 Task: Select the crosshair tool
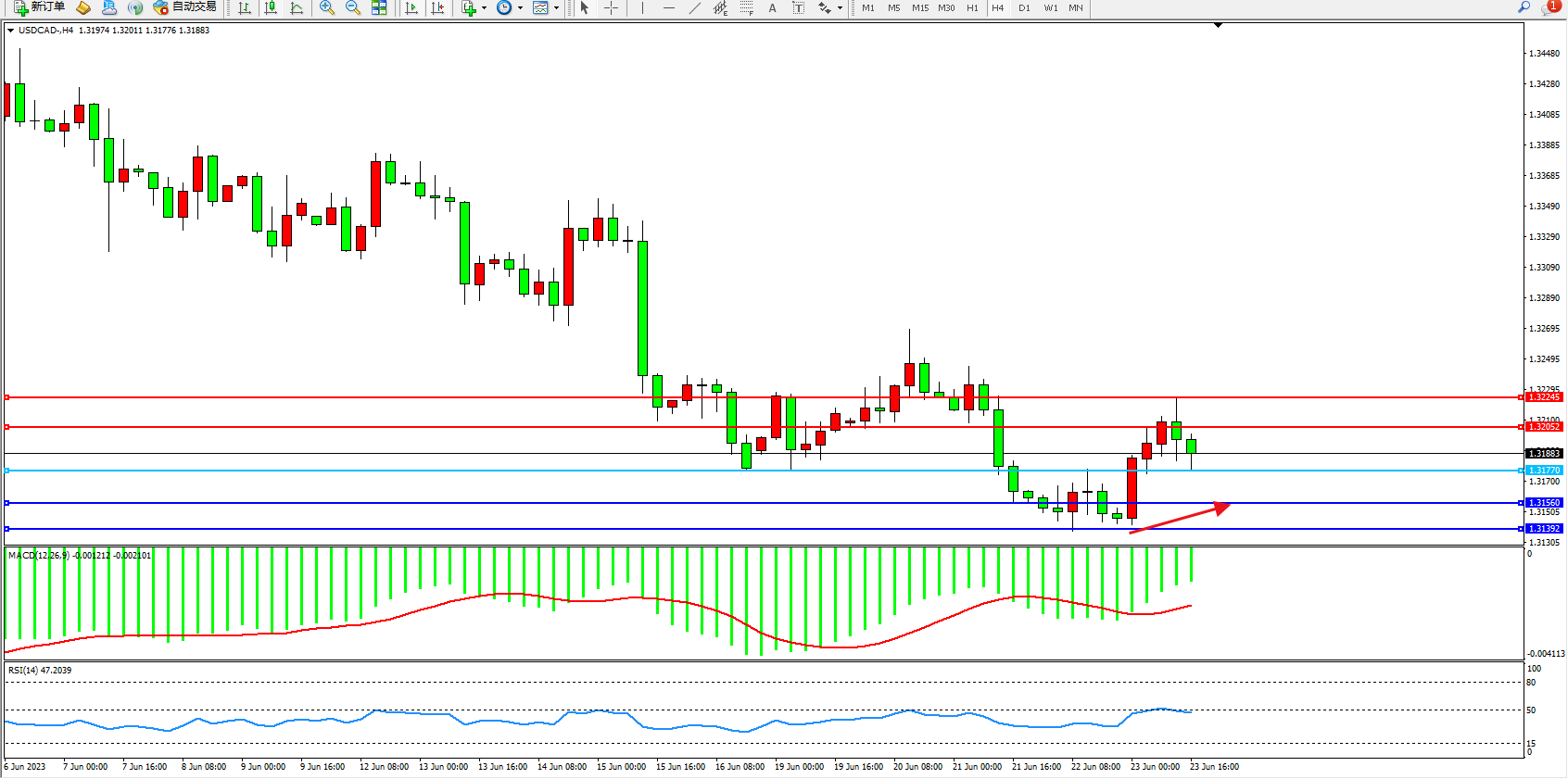point(612,7)
